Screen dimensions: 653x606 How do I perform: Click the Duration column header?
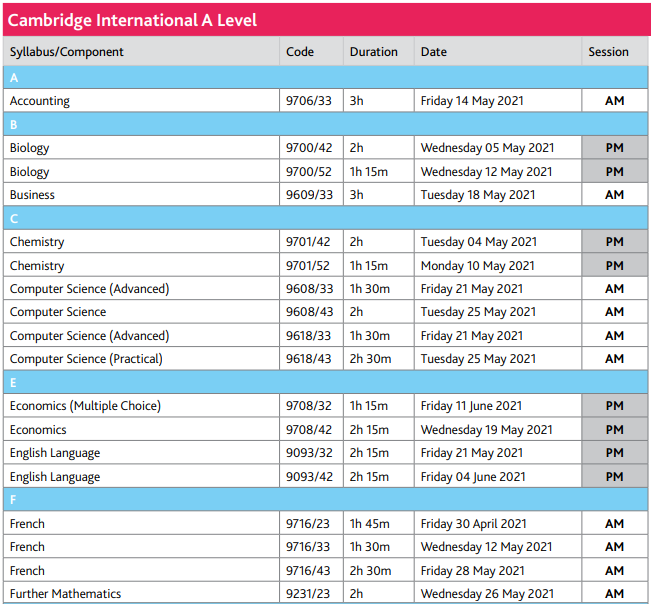pos(373,52)
